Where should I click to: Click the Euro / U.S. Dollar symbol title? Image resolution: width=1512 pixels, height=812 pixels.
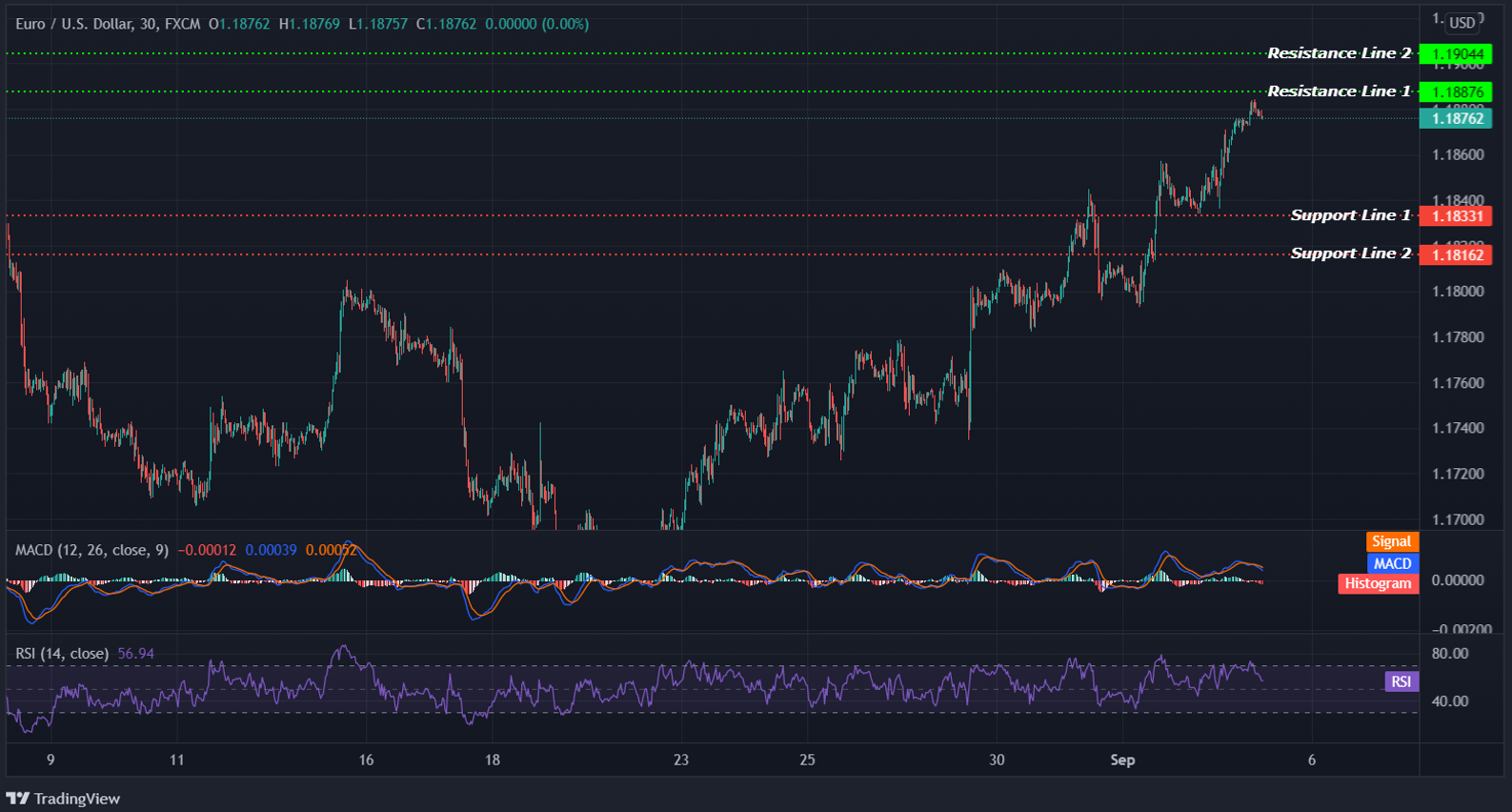click(x=74, y=24)
